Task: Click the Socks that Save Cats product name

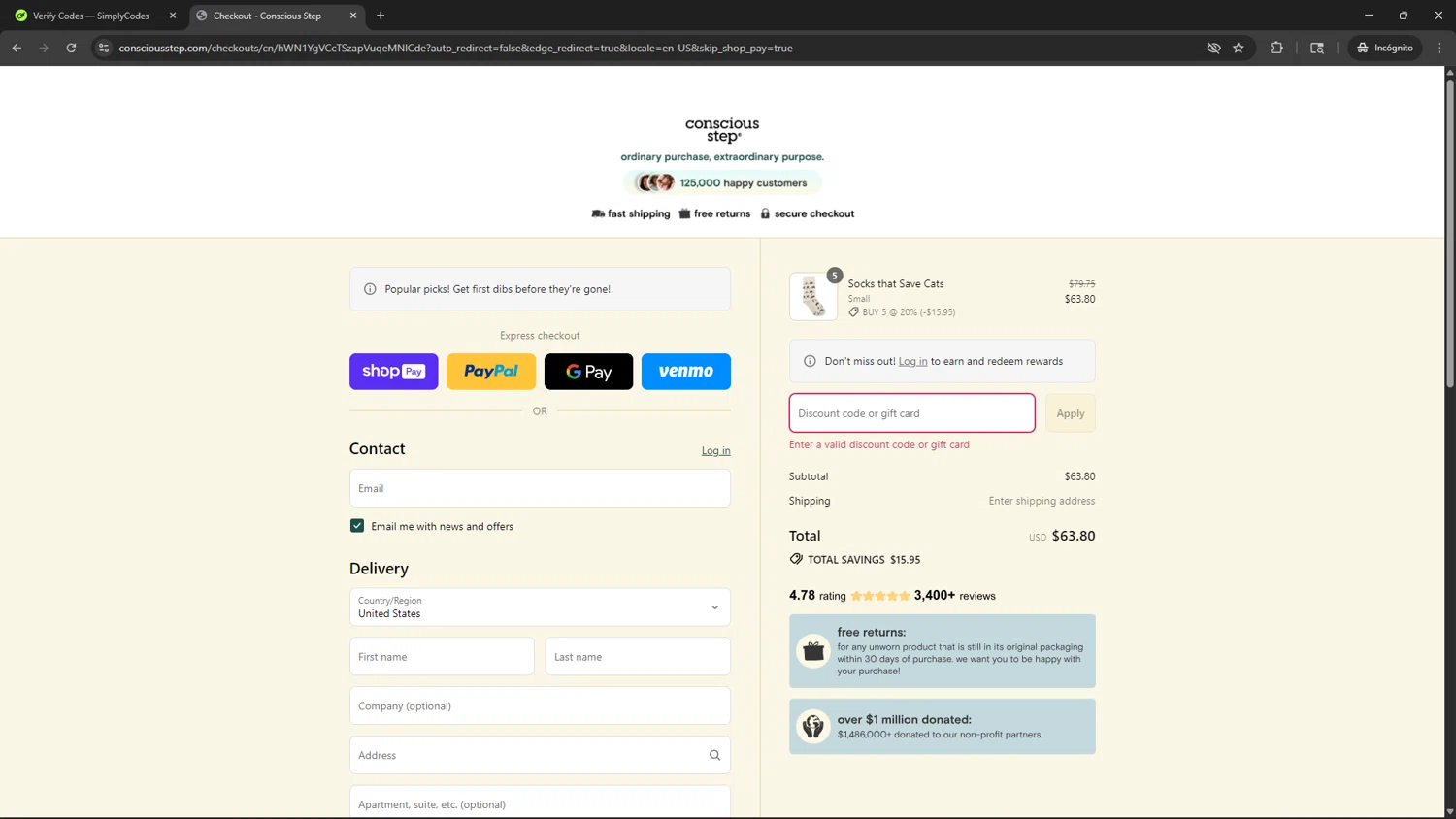Action: pos(896,284)
